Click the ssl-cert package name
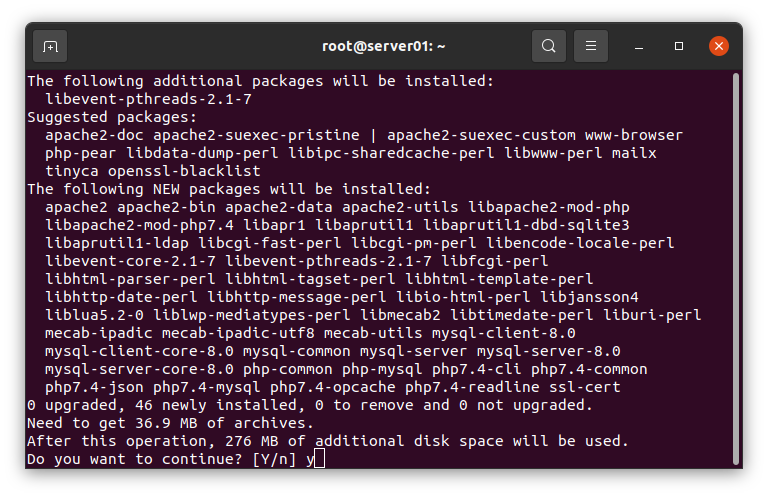768x497 pixels. coord(585,387)
